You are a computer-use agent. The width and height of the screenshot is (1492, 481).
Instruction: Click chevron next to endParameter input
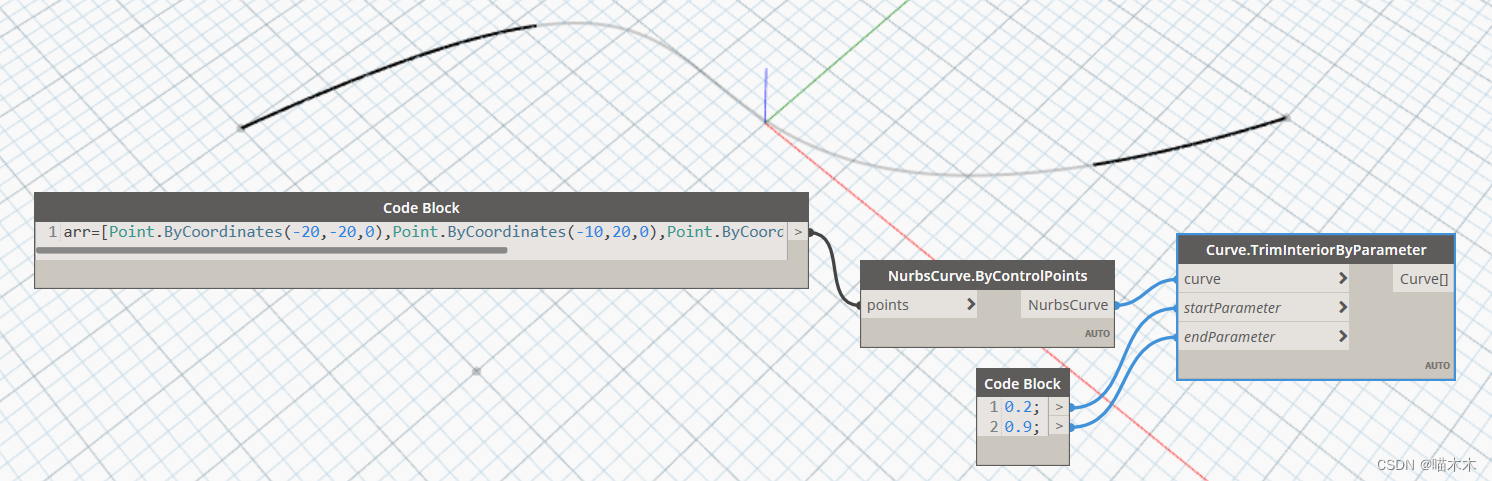[x=1342, y=337]
